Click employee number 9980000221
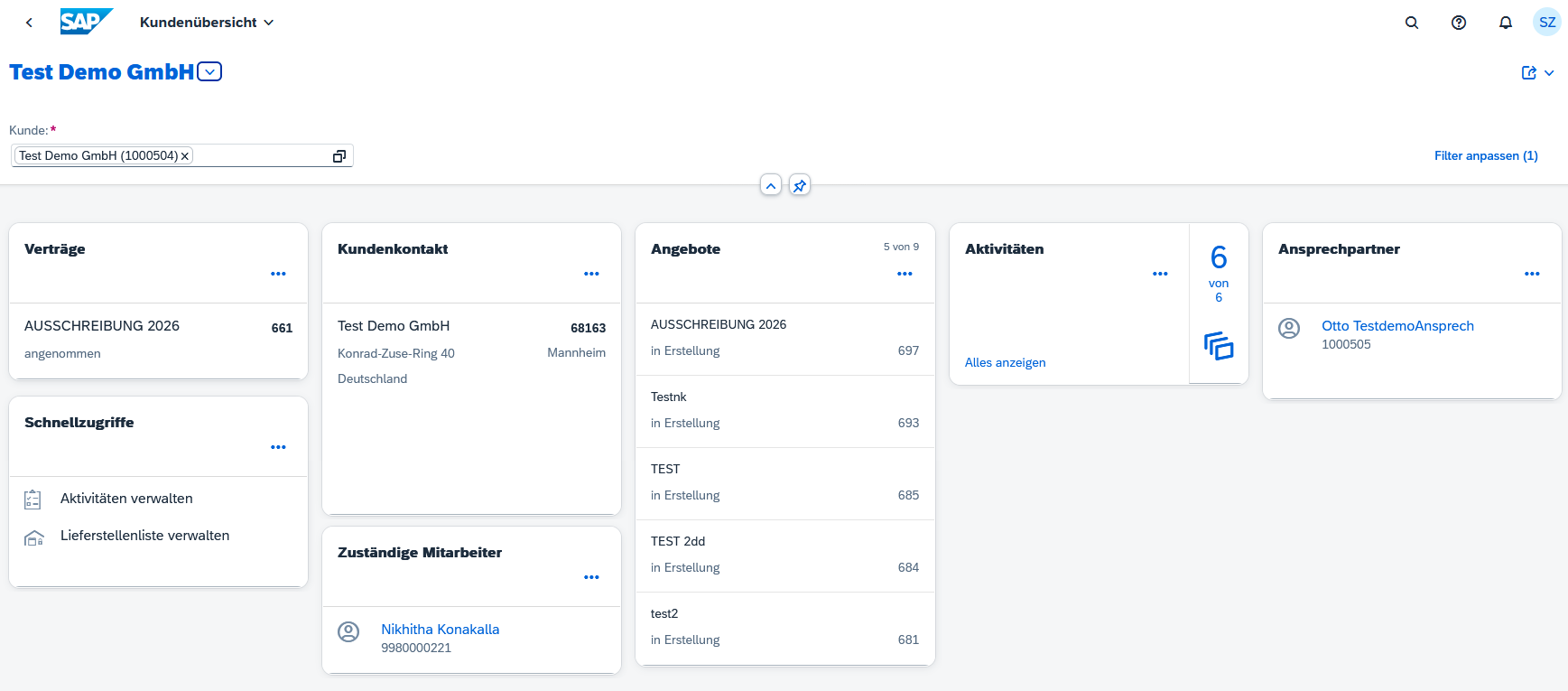 tap(416, 648)
